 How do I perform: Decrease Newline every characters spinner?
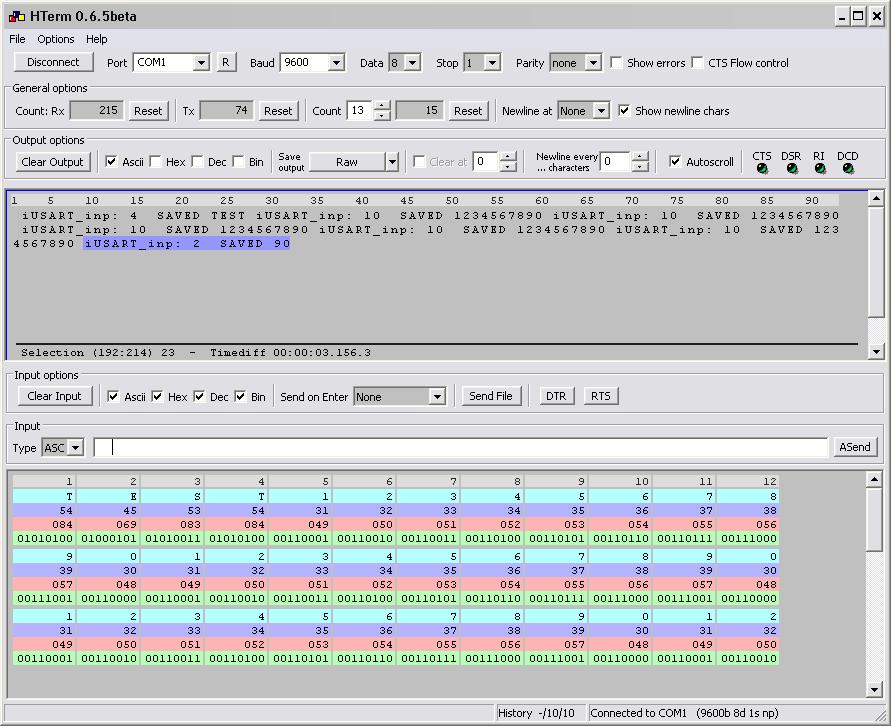640,166
